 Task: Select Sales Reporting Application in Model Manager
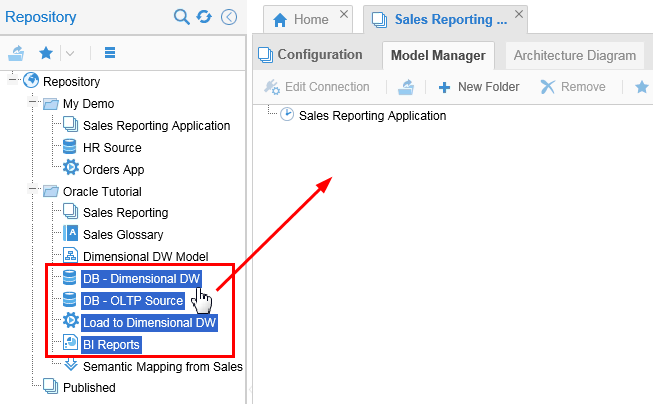tap(372, 115)
